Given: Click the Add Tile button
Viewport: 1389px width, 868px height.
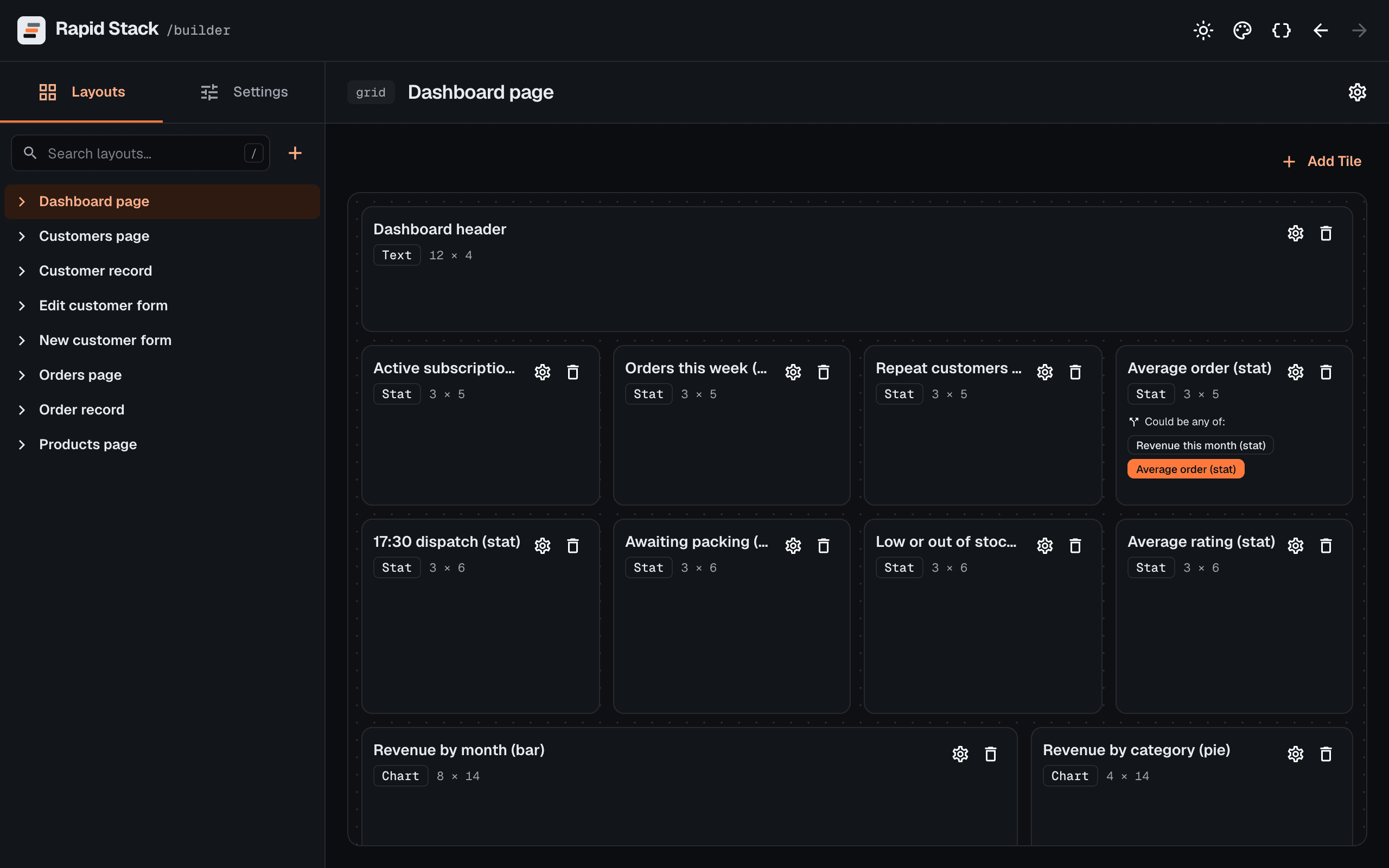Looking at the screenshot, I should (1322, 161).
